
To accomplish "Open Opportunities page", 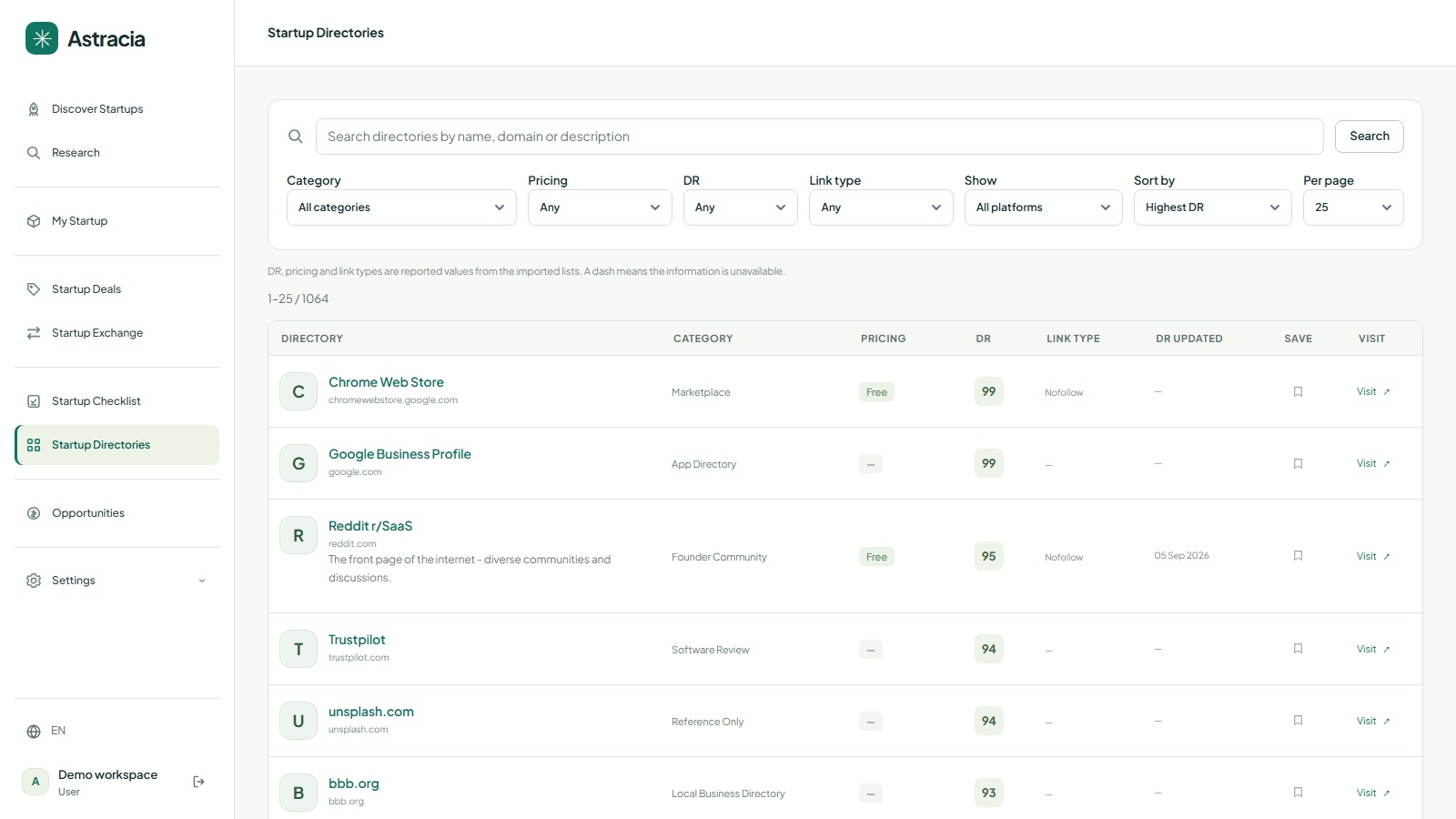I will pos(117,513).
